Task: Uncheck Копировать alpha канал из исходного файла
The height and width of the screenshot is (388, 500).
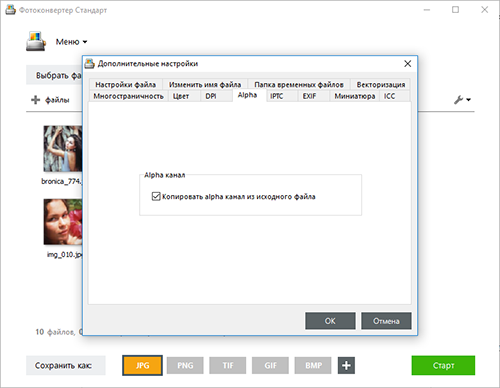Action: pos(156,196)
